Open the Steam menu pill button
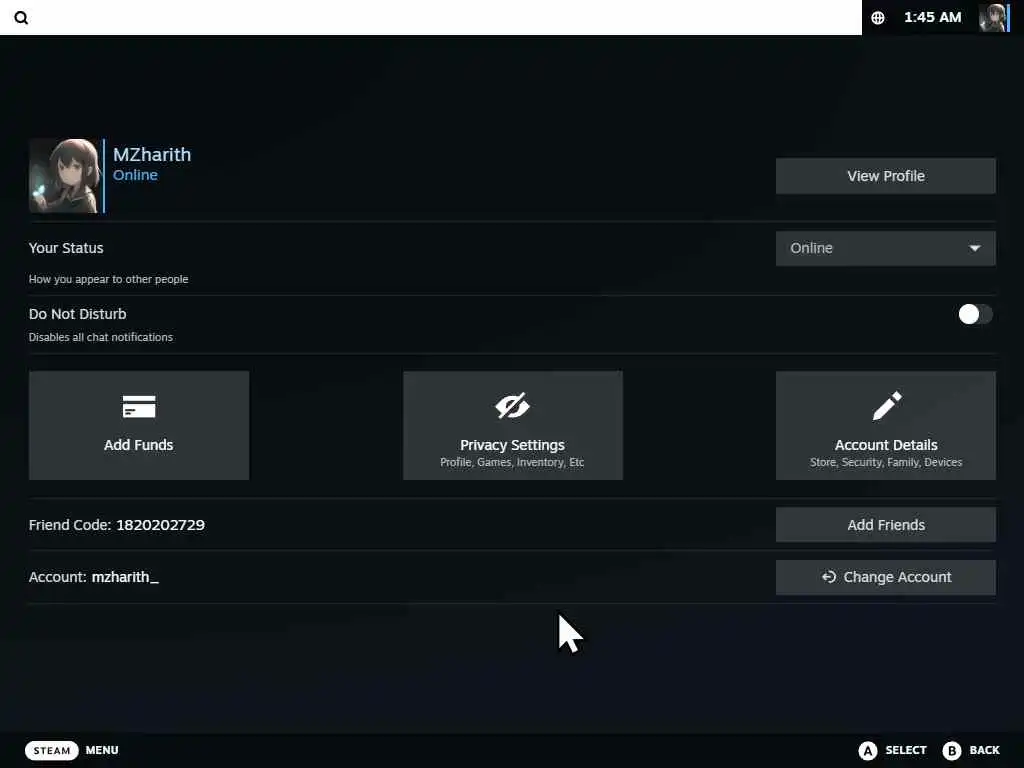Screen dimensions: 1024x768 pyautogui.click(x=52, y=750)
